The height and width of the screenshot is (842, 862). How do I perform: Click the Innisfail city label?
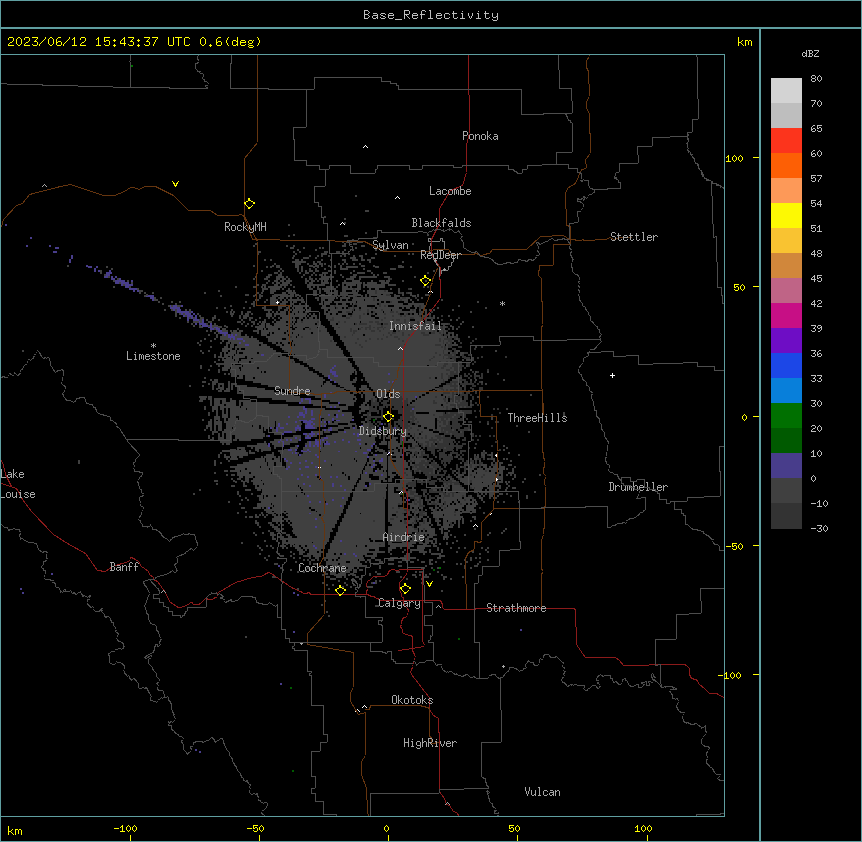tap(415, 326)
